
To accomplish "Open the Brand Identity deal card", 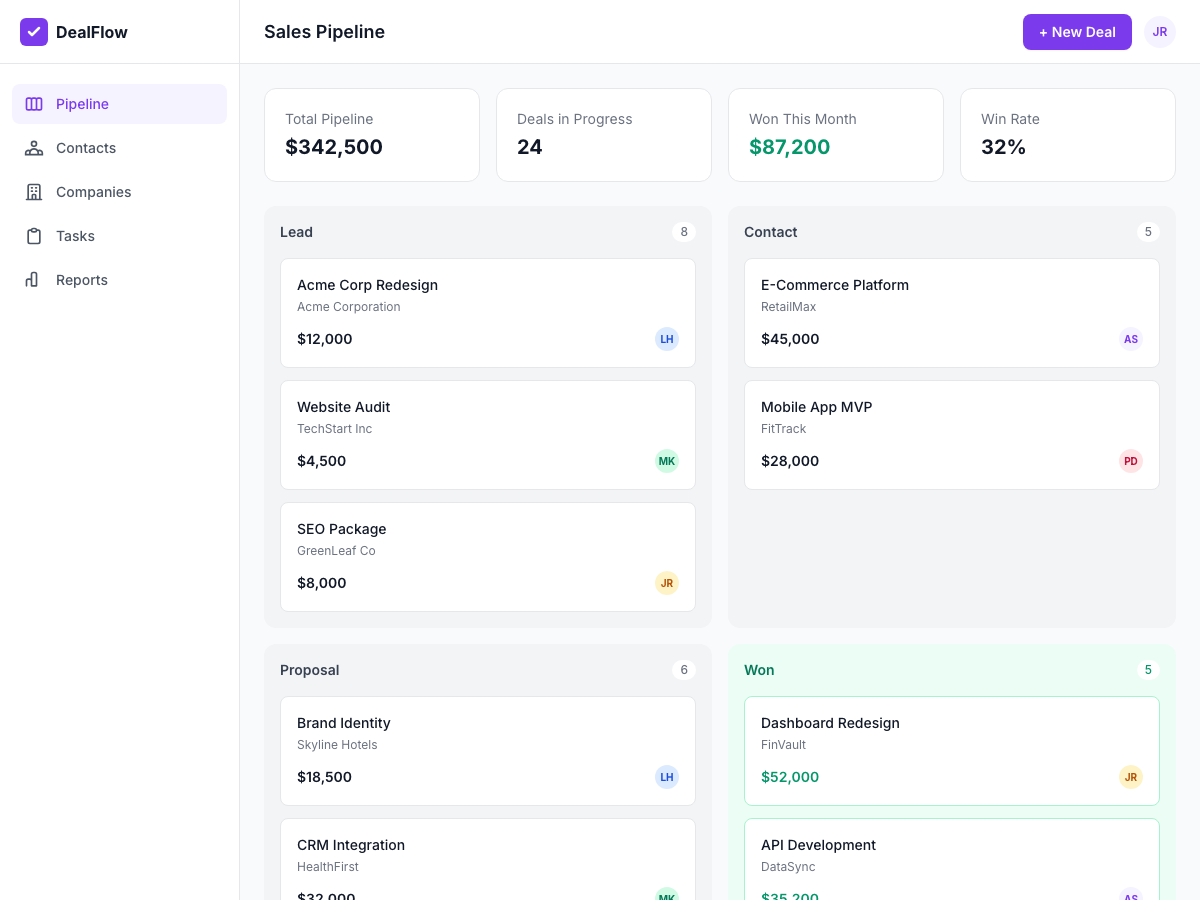I will pos(488,751).
